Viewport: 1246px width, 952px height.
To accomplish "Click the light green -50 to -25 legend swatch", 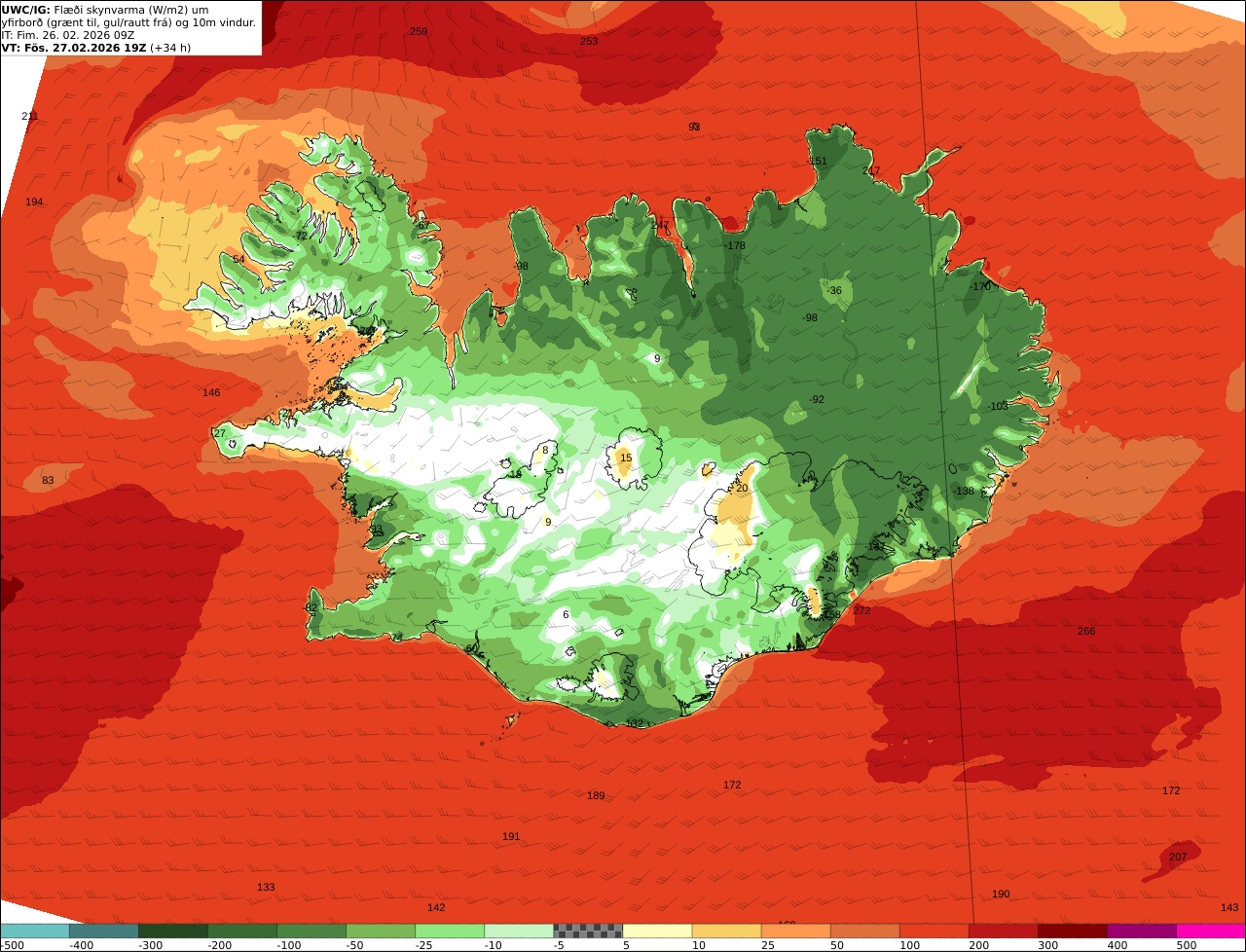I will click(x=380, y=931).
